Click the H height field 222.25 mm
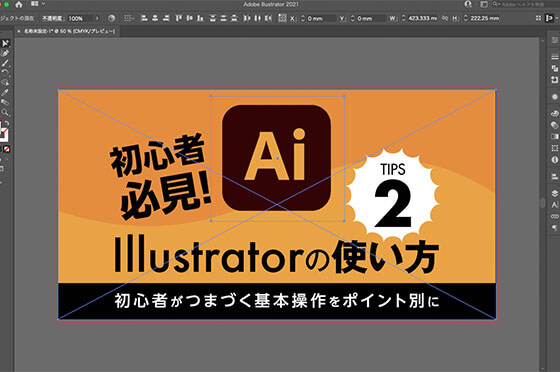This screenshot has width=560, height=372. pos(485,18)
